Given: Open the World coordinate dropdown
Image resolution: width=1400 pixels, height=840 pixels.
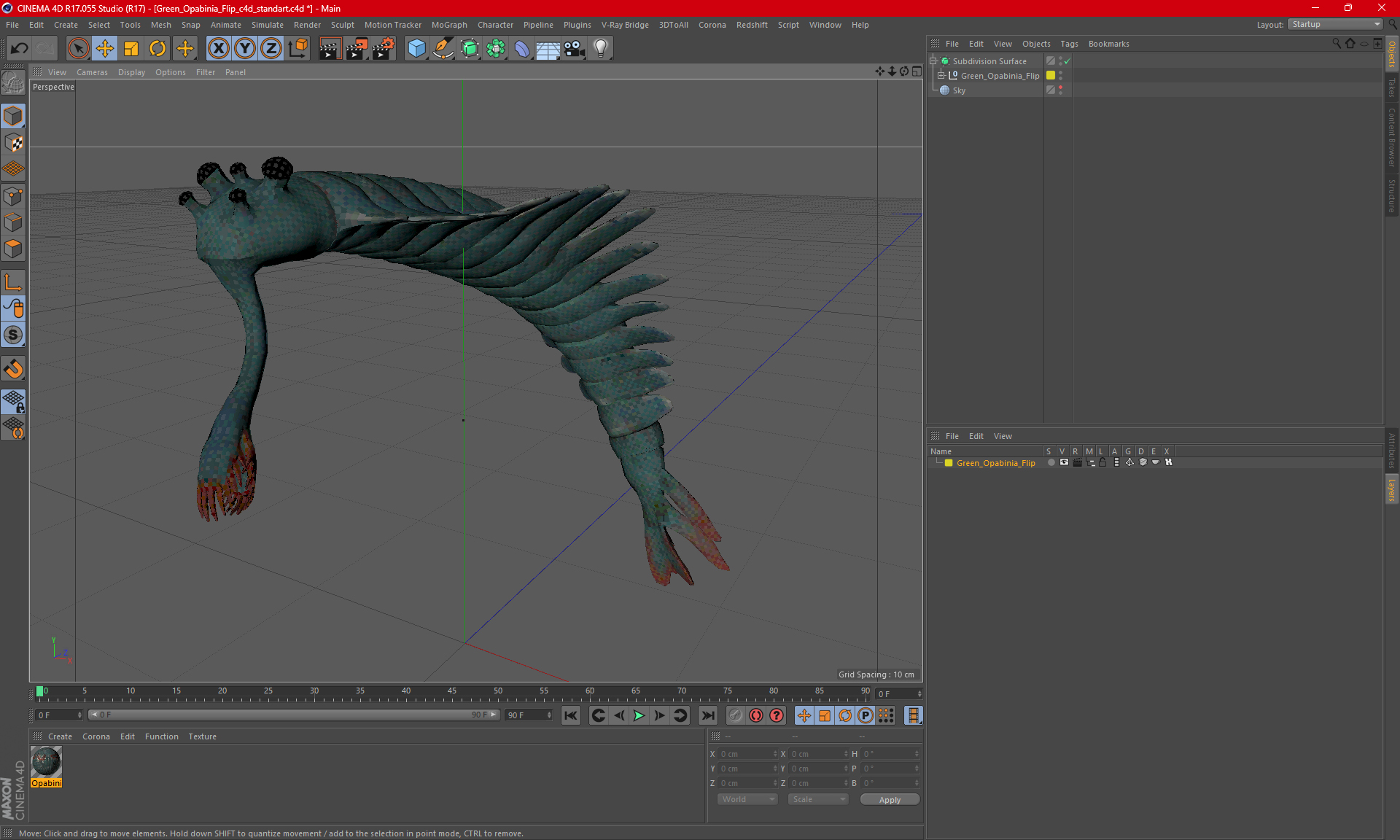Looking at the screenshot, I should click(747, 800).
